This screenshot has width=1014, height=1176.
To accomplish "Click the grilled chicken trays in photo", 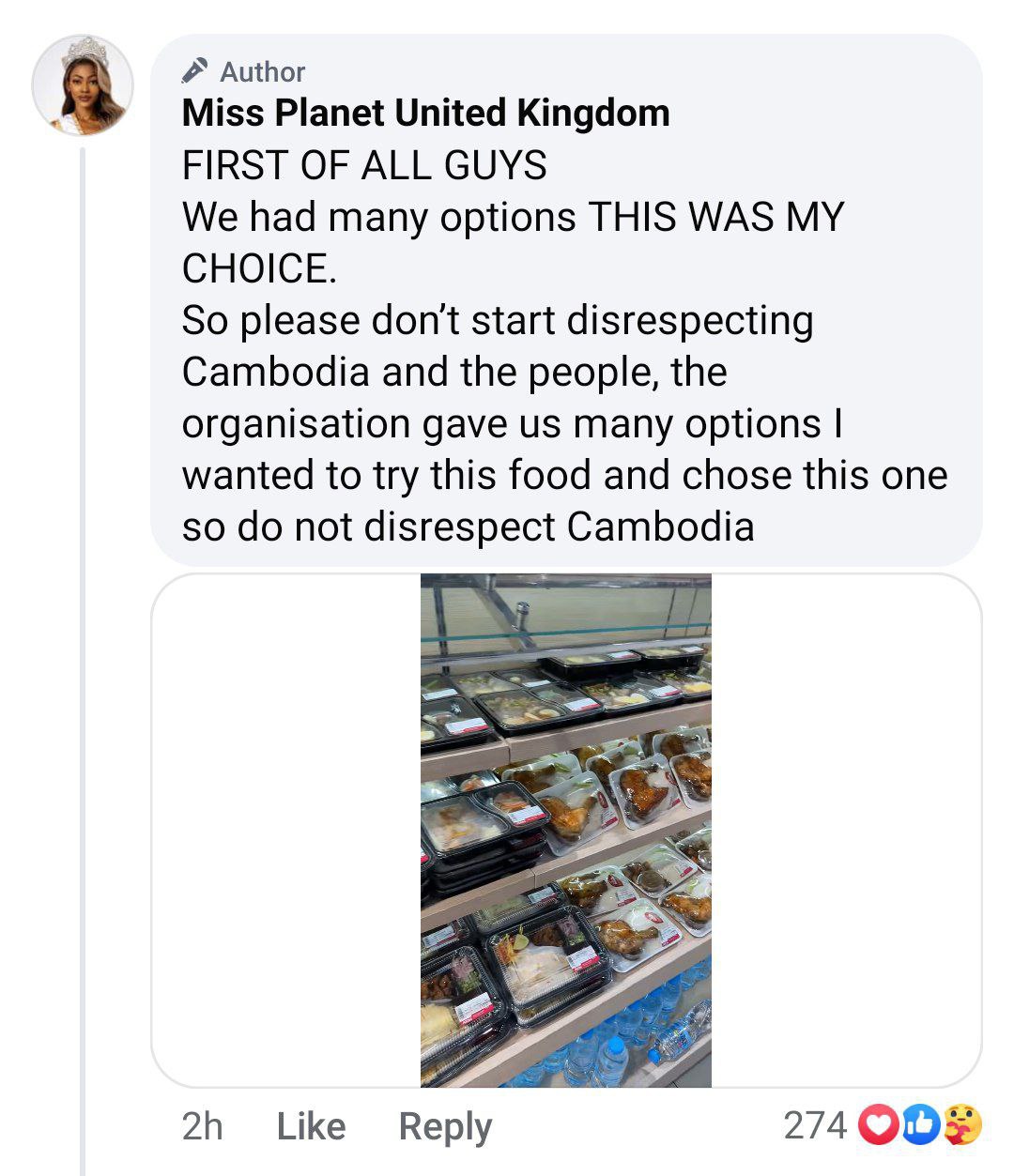I will pos(648,788).
